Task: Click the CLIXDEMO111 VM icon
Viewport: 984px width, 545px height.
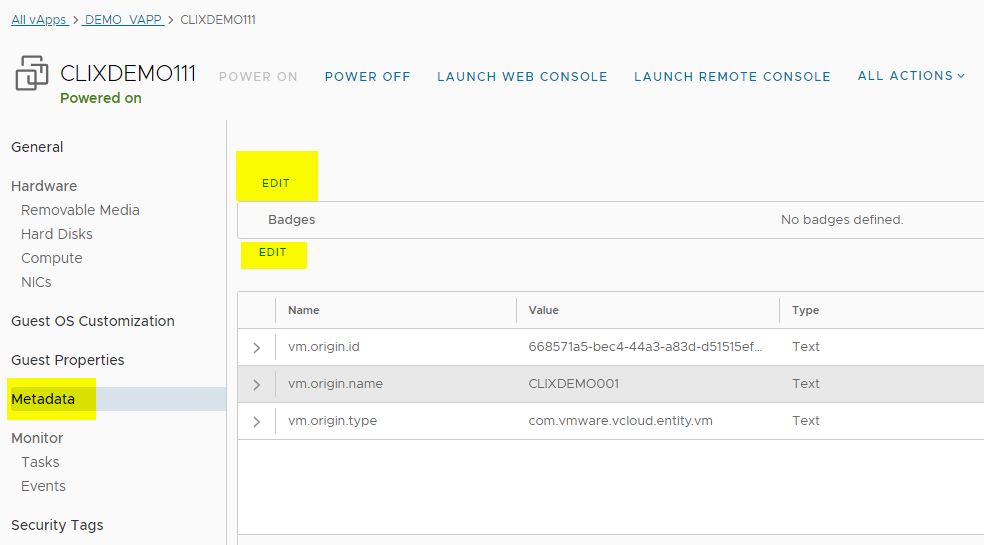Action: [31, 75]
